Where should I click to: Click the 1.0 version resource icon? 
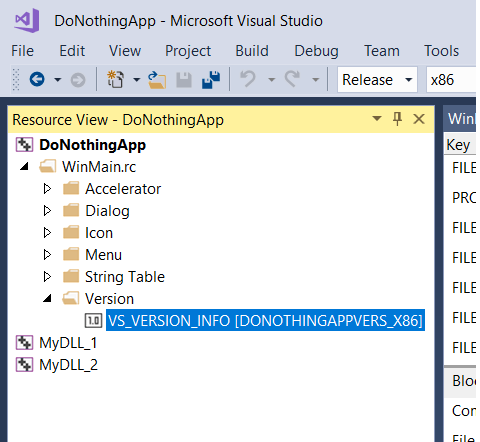pos(93,321)
